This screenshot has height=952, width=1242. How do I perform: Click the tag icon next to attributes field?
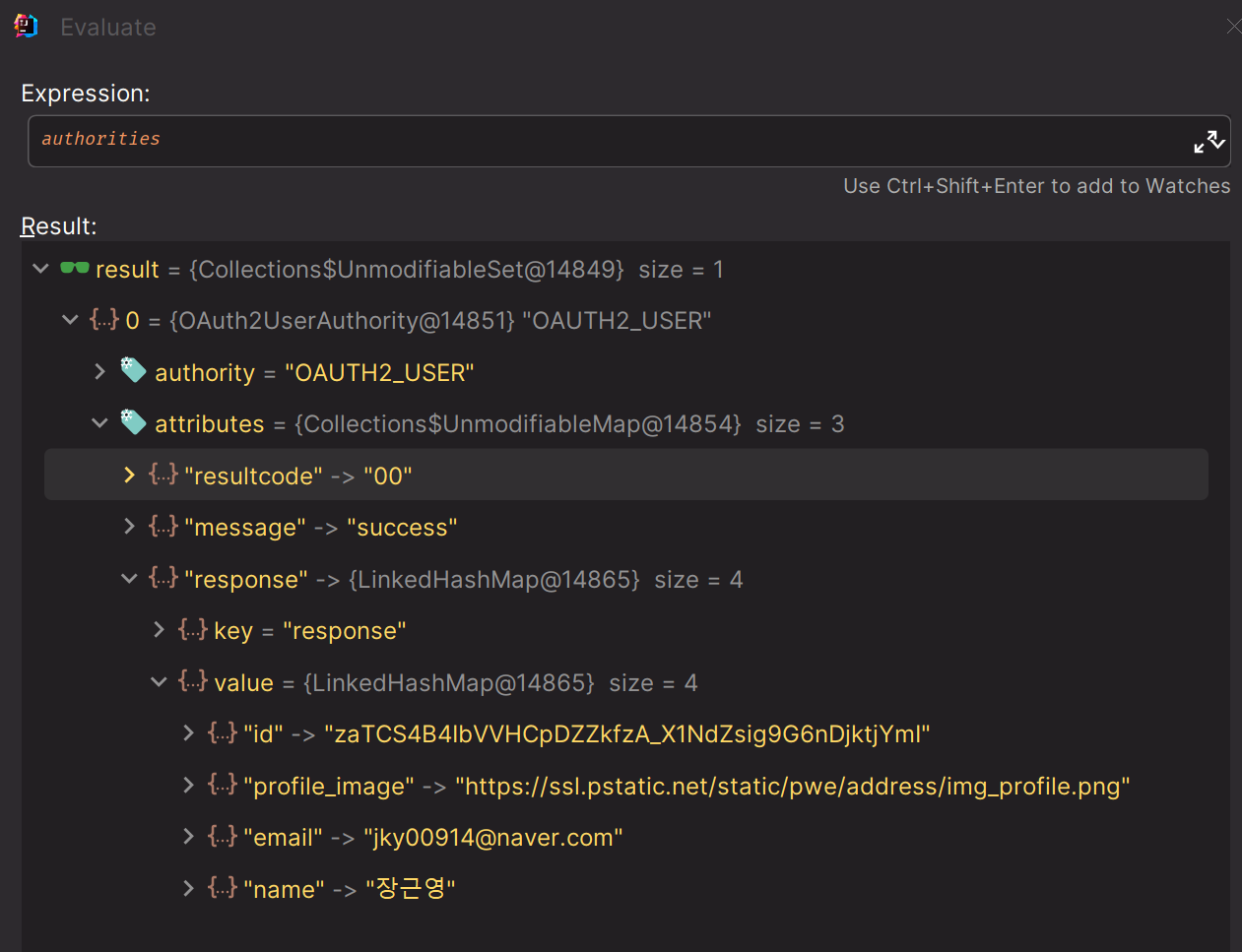[133, 422]
